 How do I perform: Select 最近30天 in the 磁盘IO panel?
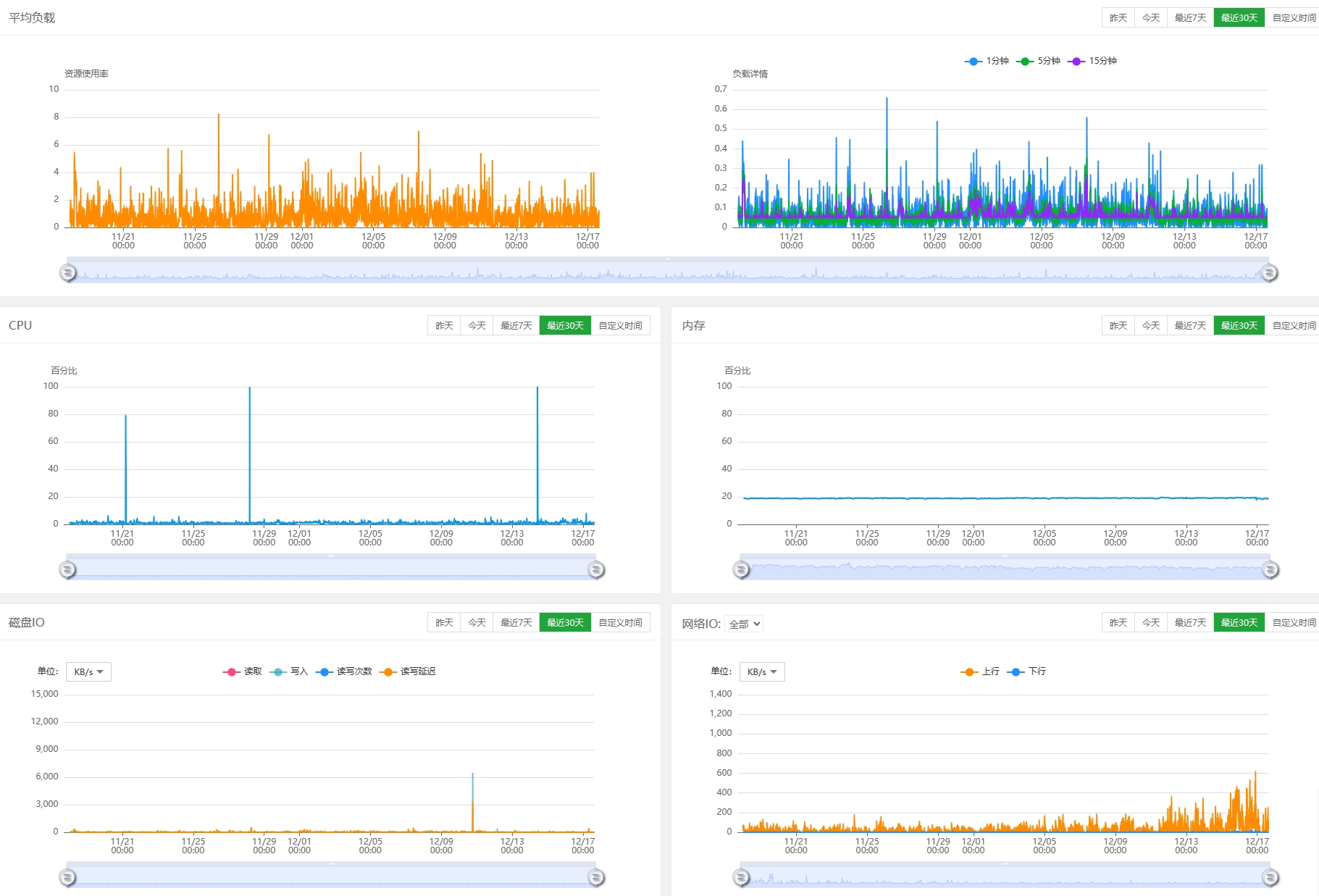[x=565, y=622]
